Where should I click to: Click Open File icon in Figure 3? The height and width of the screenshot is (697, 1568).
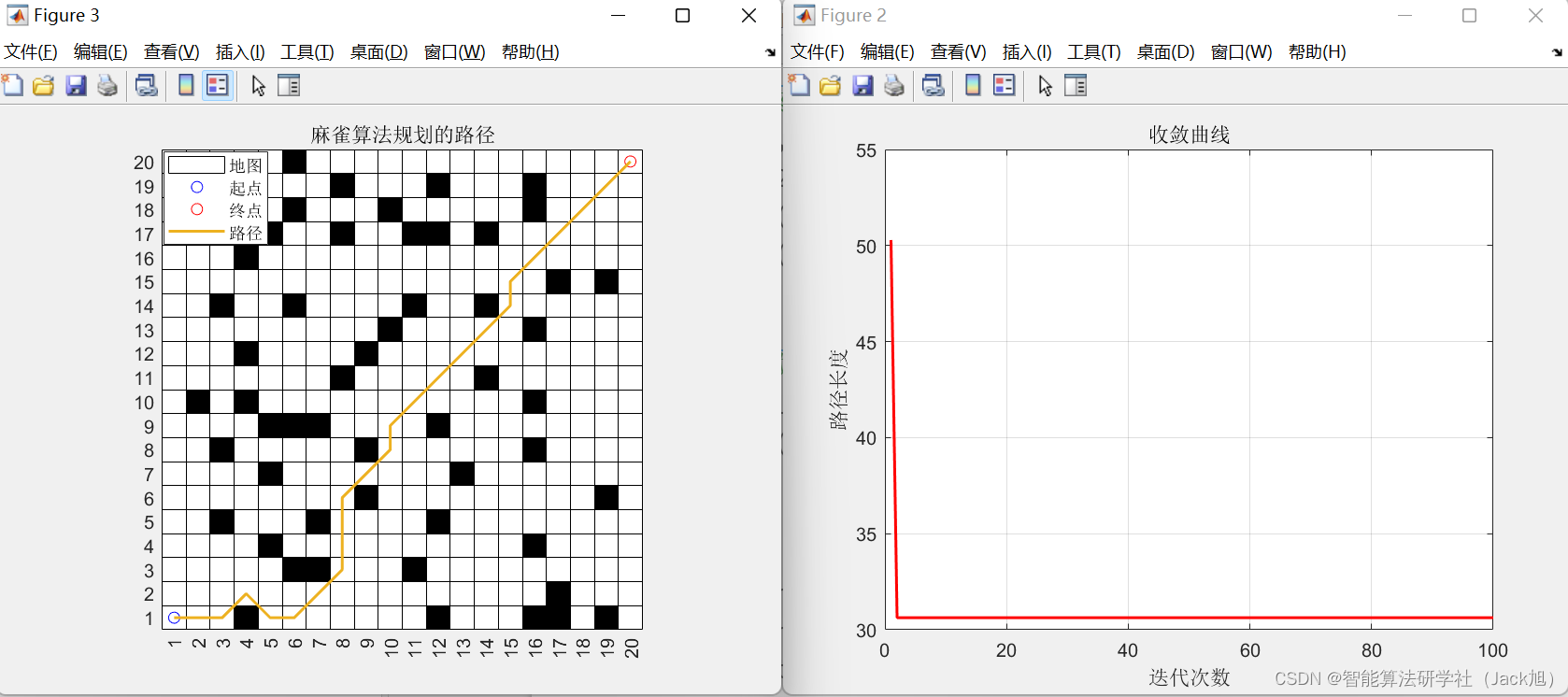coord(44,86)
